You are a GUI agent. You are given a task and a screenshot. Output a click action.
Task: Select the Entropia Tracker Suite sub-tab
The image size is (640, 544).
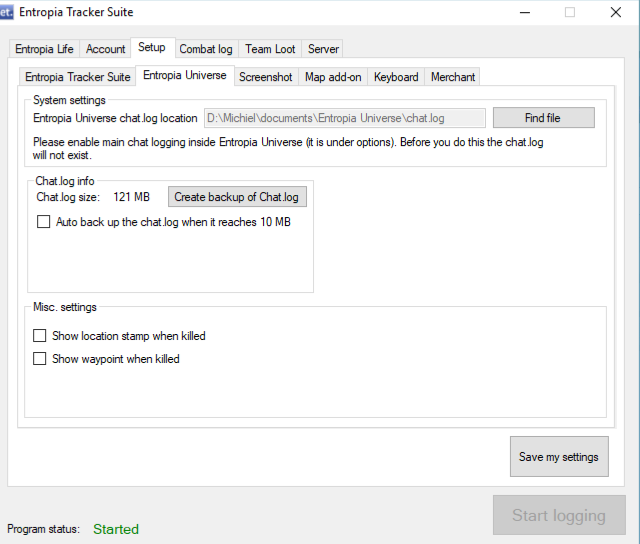click(78, 77)
